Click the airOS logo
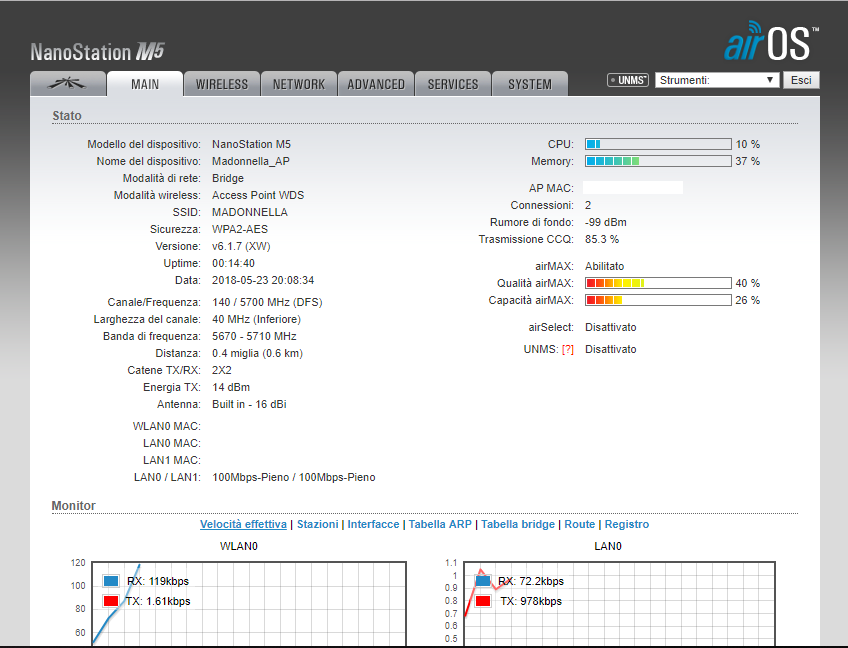The image size is (848, 648). [771, 41]
